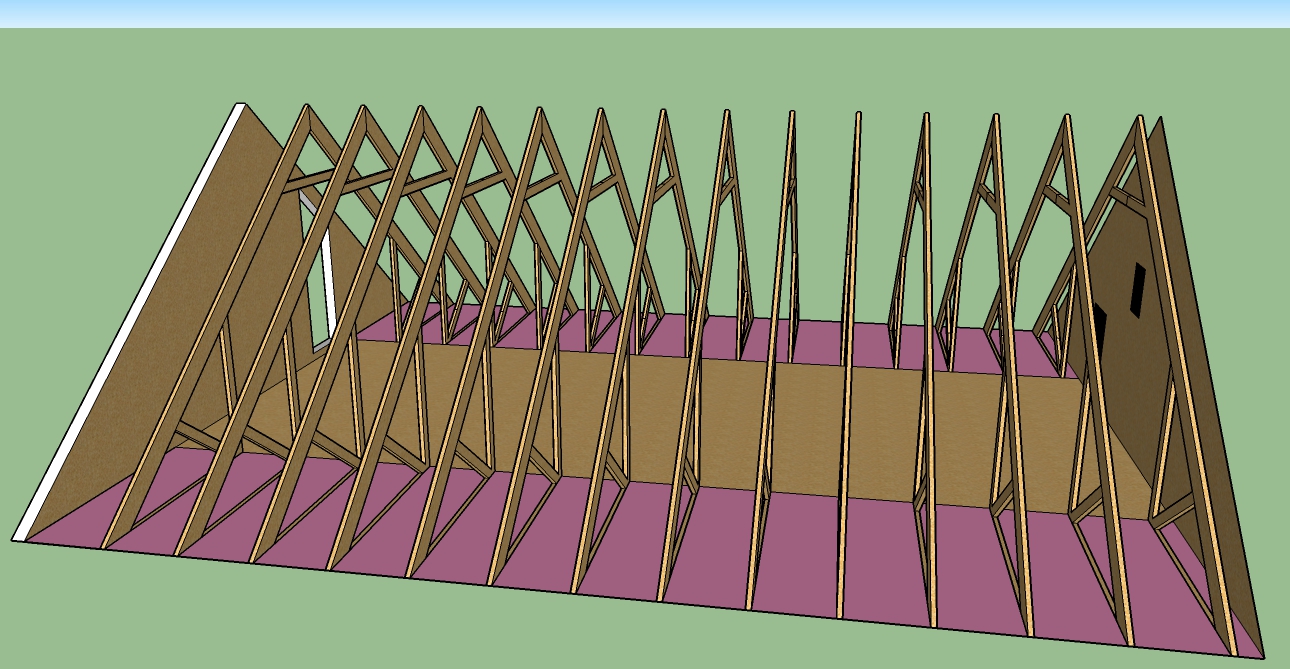
Task: Select the white trim board on left gable
Action: coord(130,320)
